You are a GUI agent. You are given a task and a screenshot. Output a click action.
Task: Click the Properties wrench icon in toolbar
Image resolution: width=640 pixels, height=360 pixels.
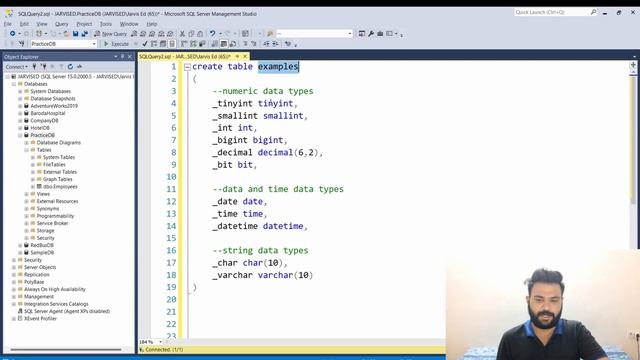(371, 33)
